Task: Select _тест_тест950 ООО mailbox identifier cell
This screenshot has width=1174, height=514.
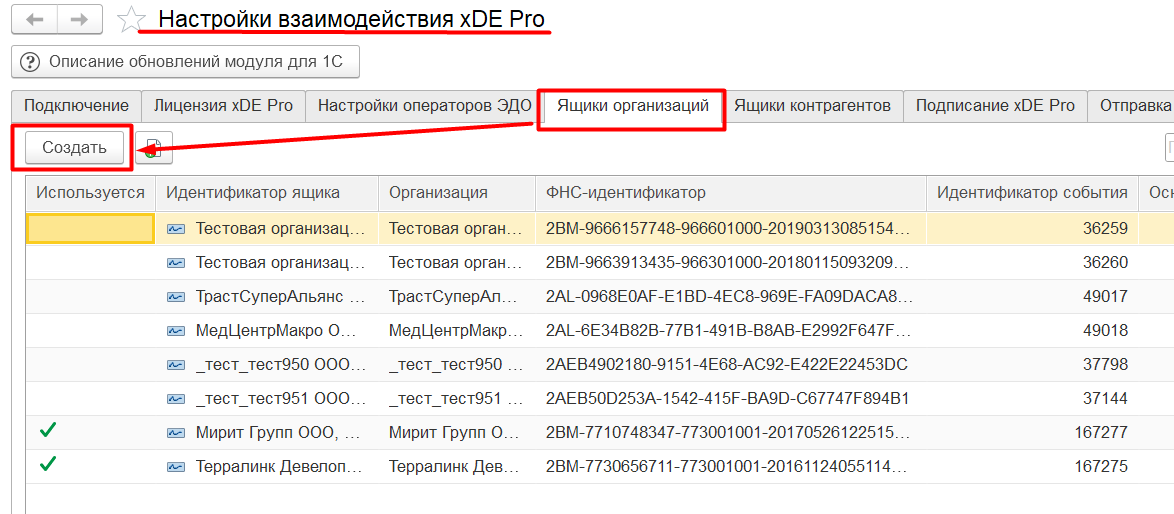Action: (267, 365)
